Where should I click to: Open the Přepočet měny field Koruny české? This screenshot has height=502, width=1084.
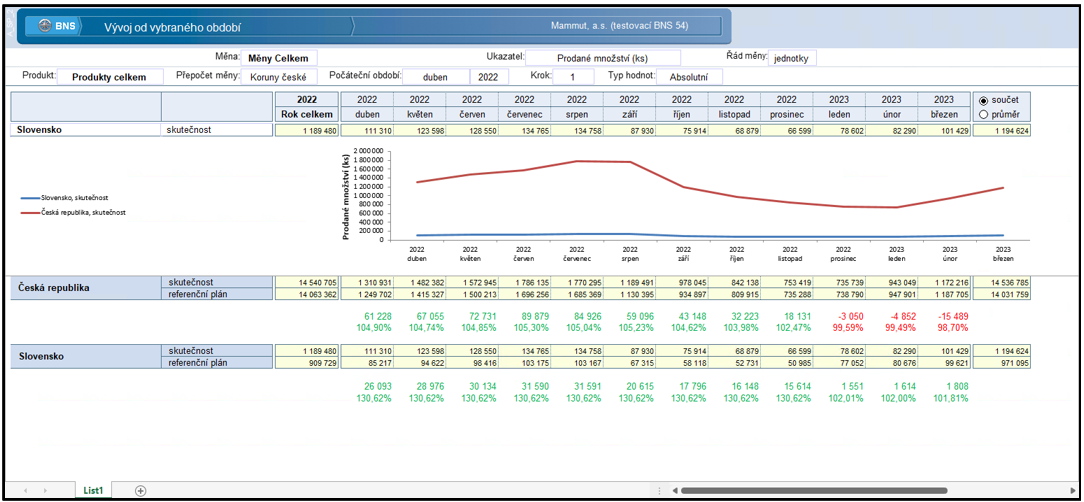pyautogui.click(x=279, y=77)
